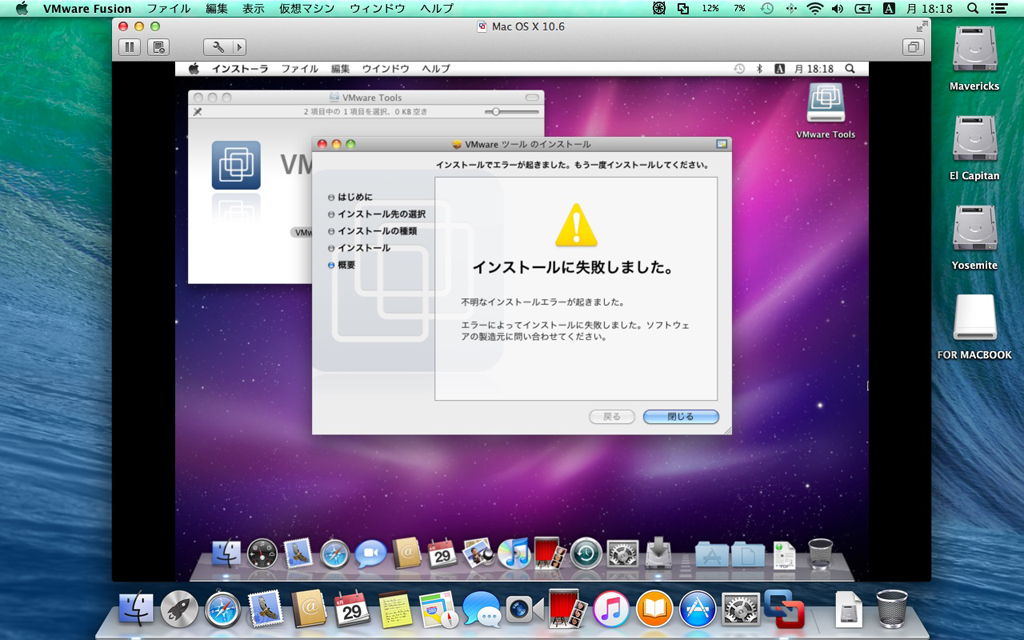Open the VMware Fusion application menu

87,8
